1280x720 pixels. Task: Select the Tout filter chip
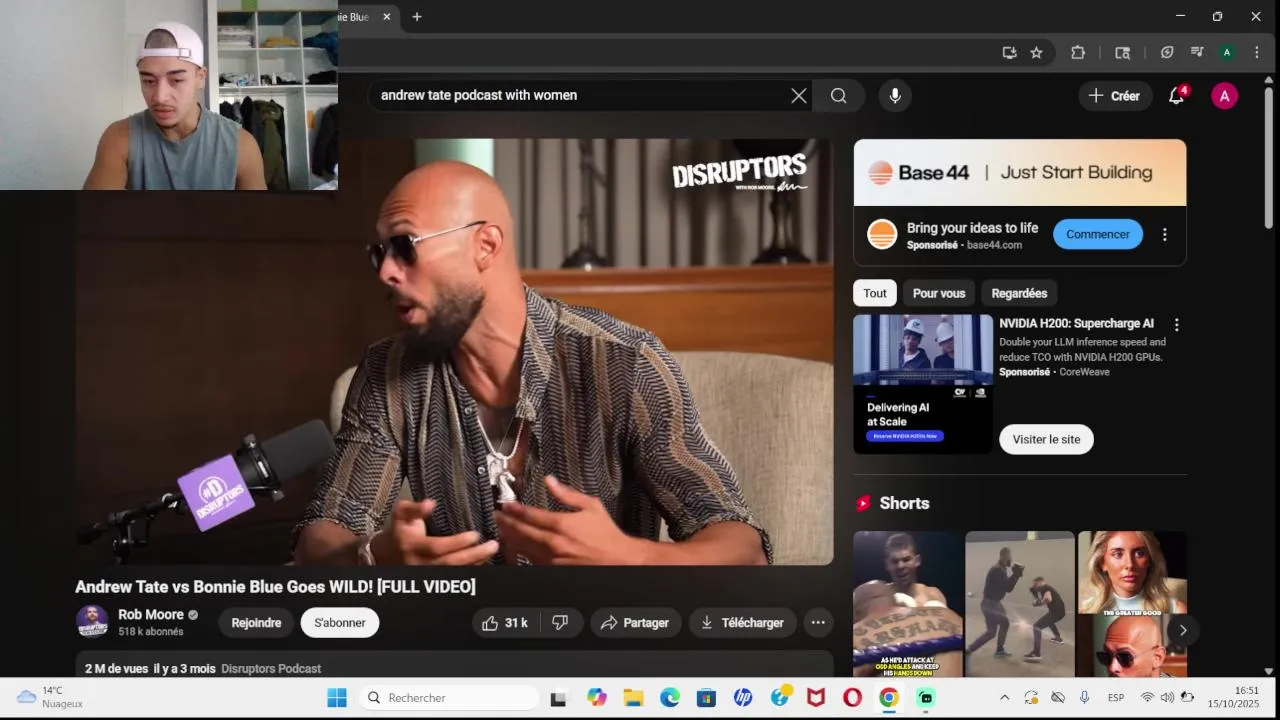click(x=875, y=293)
